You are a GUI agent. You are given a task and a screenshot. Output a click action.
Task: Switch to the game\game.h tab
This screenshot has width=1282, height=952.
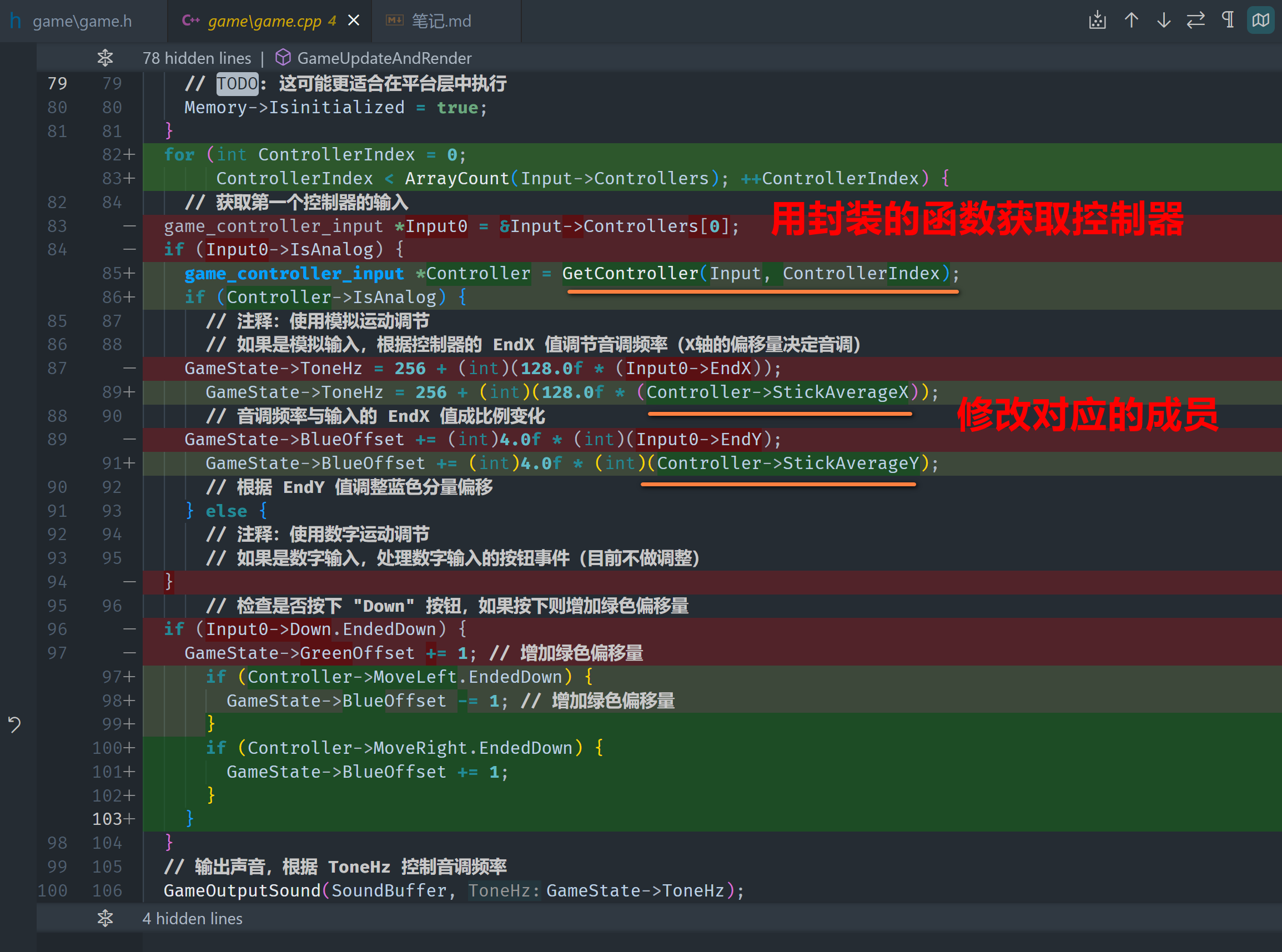(82, 21)
